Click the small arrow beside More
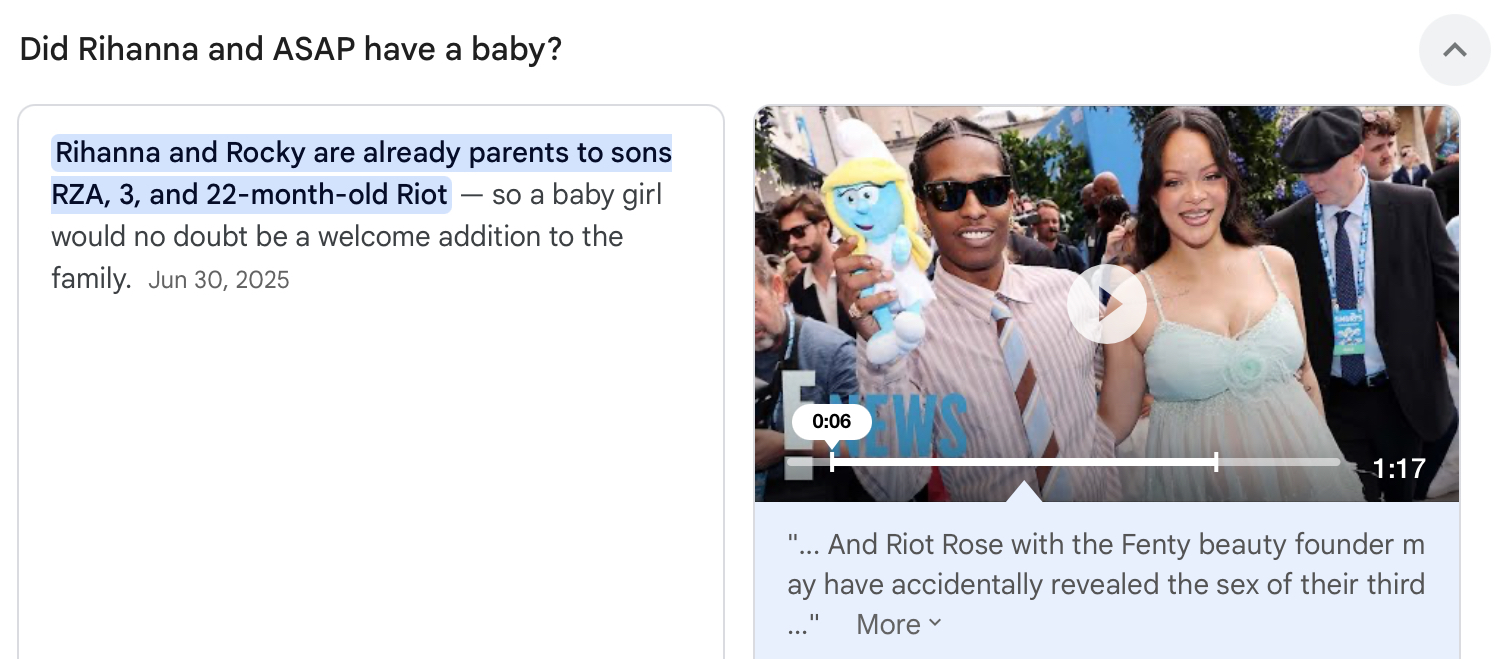Screen dimensions: 1509x659 pyautogui.click(x=935, y=623)
